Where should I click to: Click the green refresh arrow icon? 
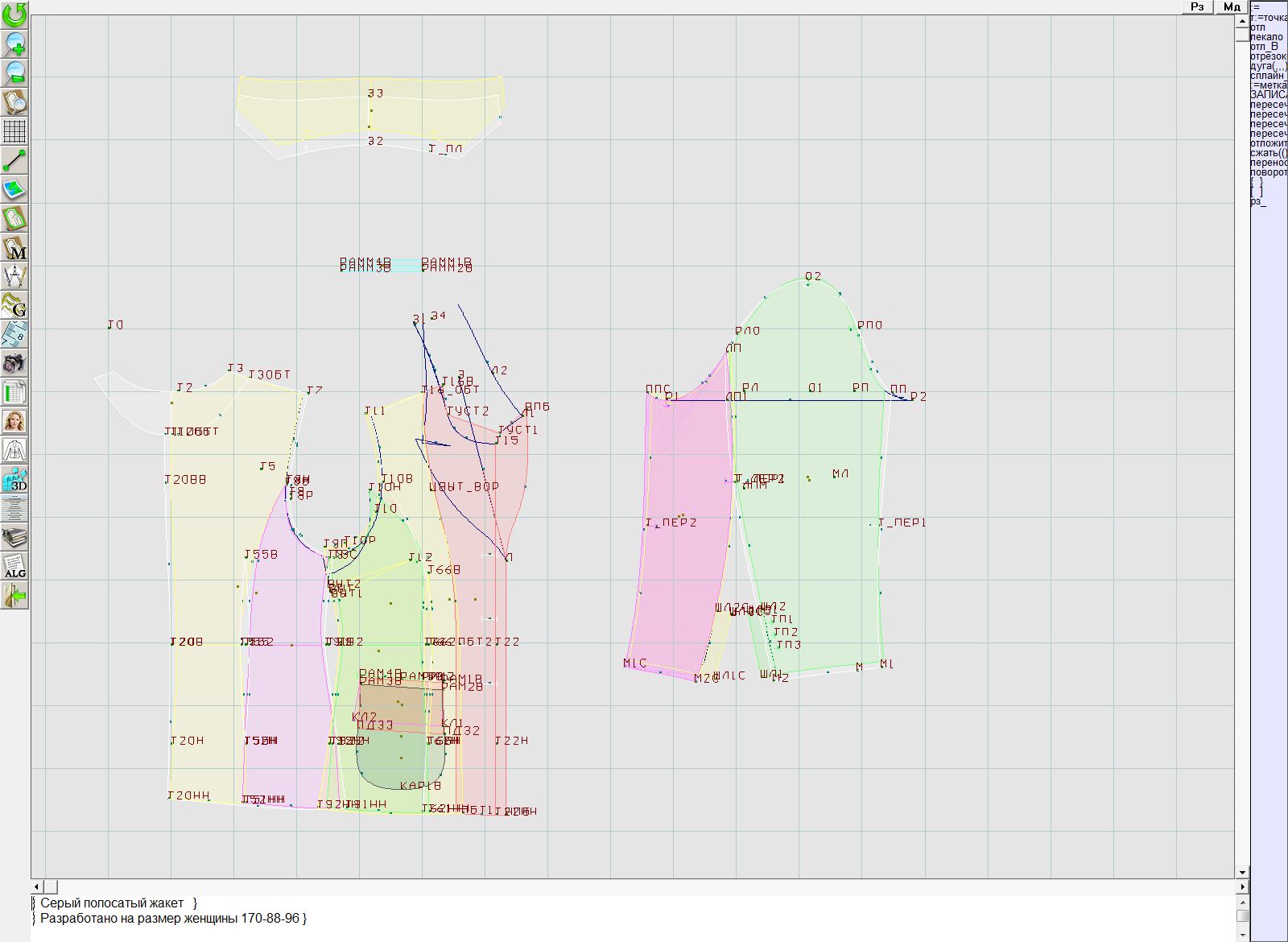point(14,14)
